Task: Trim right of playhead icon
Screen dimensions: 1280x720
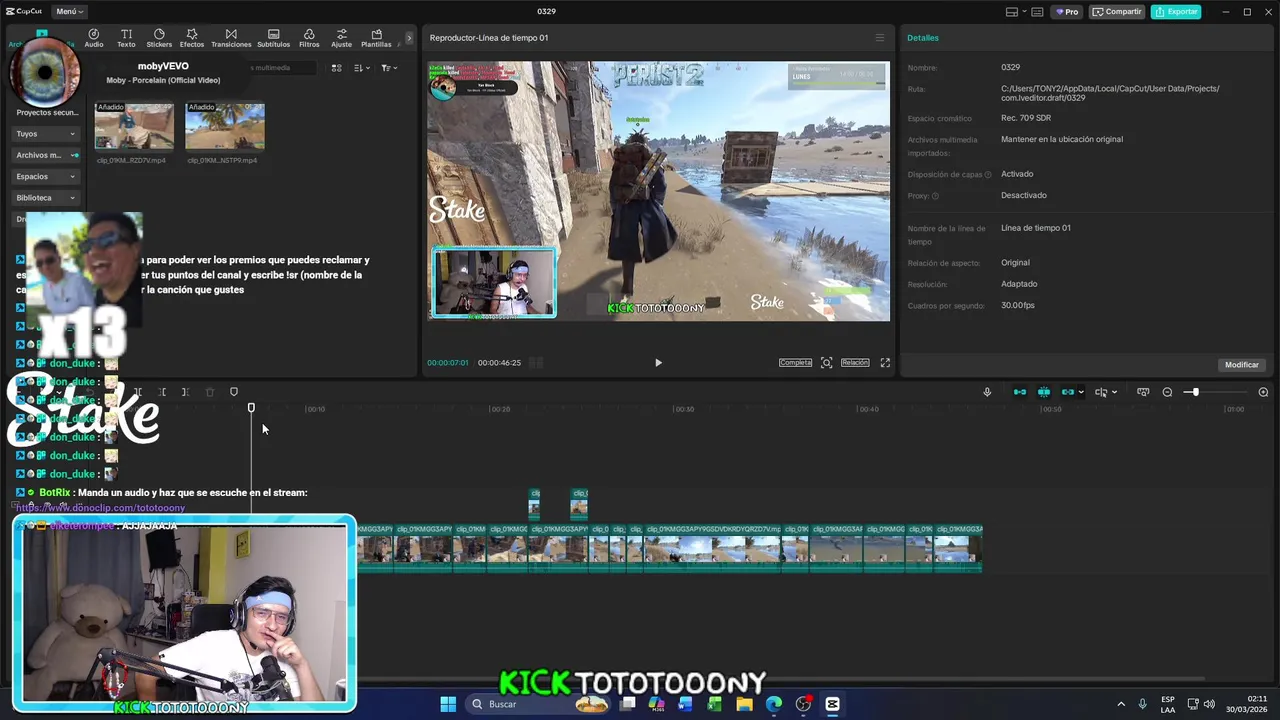Action: (x=185, y=392)
